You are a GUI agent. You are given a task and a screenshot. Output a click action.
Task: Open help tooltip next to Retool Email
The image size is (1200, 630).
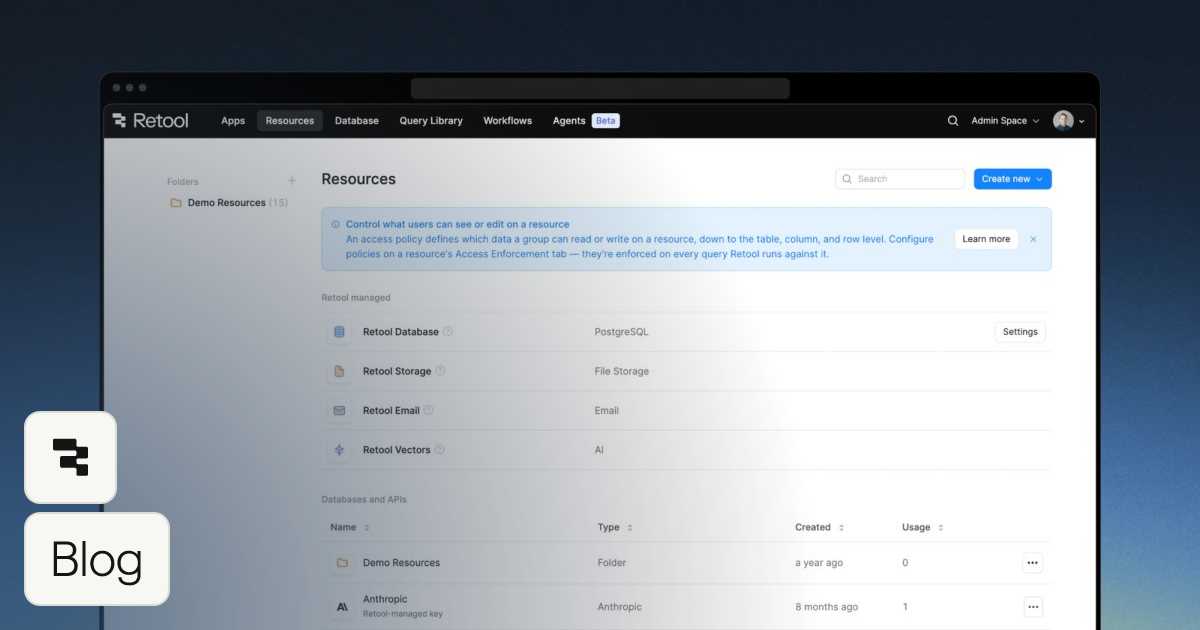point(429,410)
